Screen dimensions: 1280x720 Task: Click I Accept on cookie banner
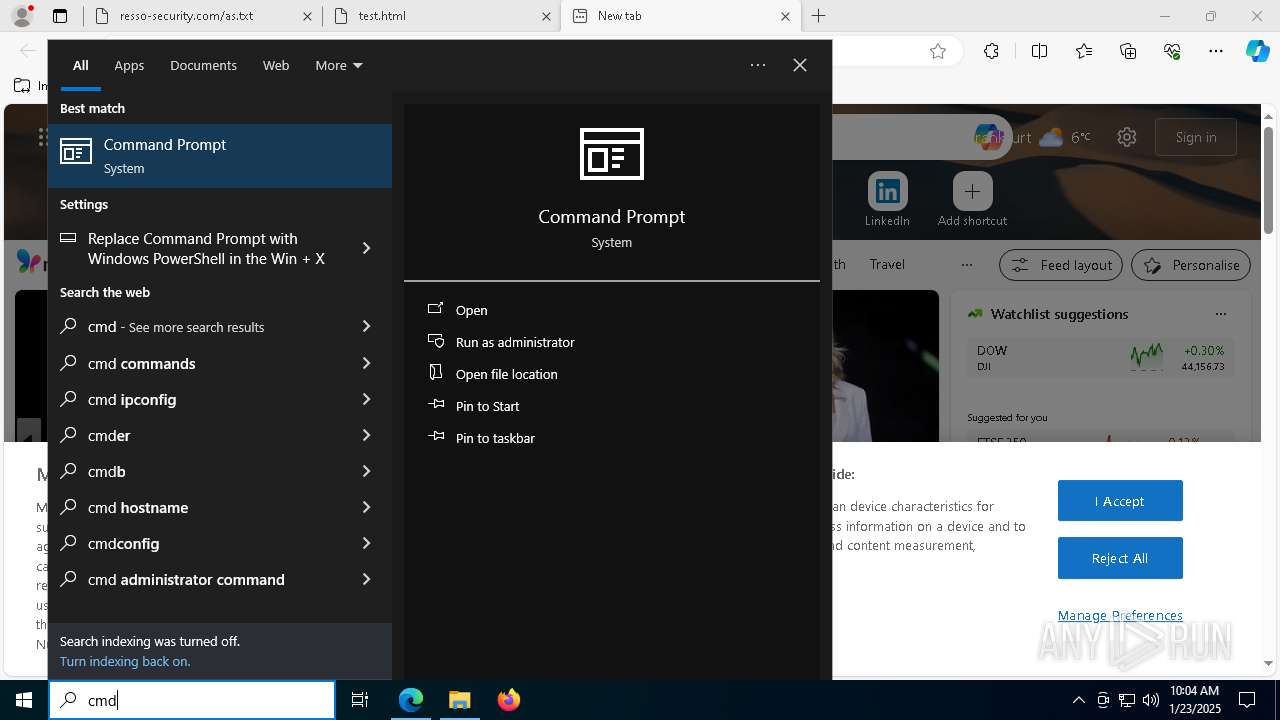tap(1120, 501)
